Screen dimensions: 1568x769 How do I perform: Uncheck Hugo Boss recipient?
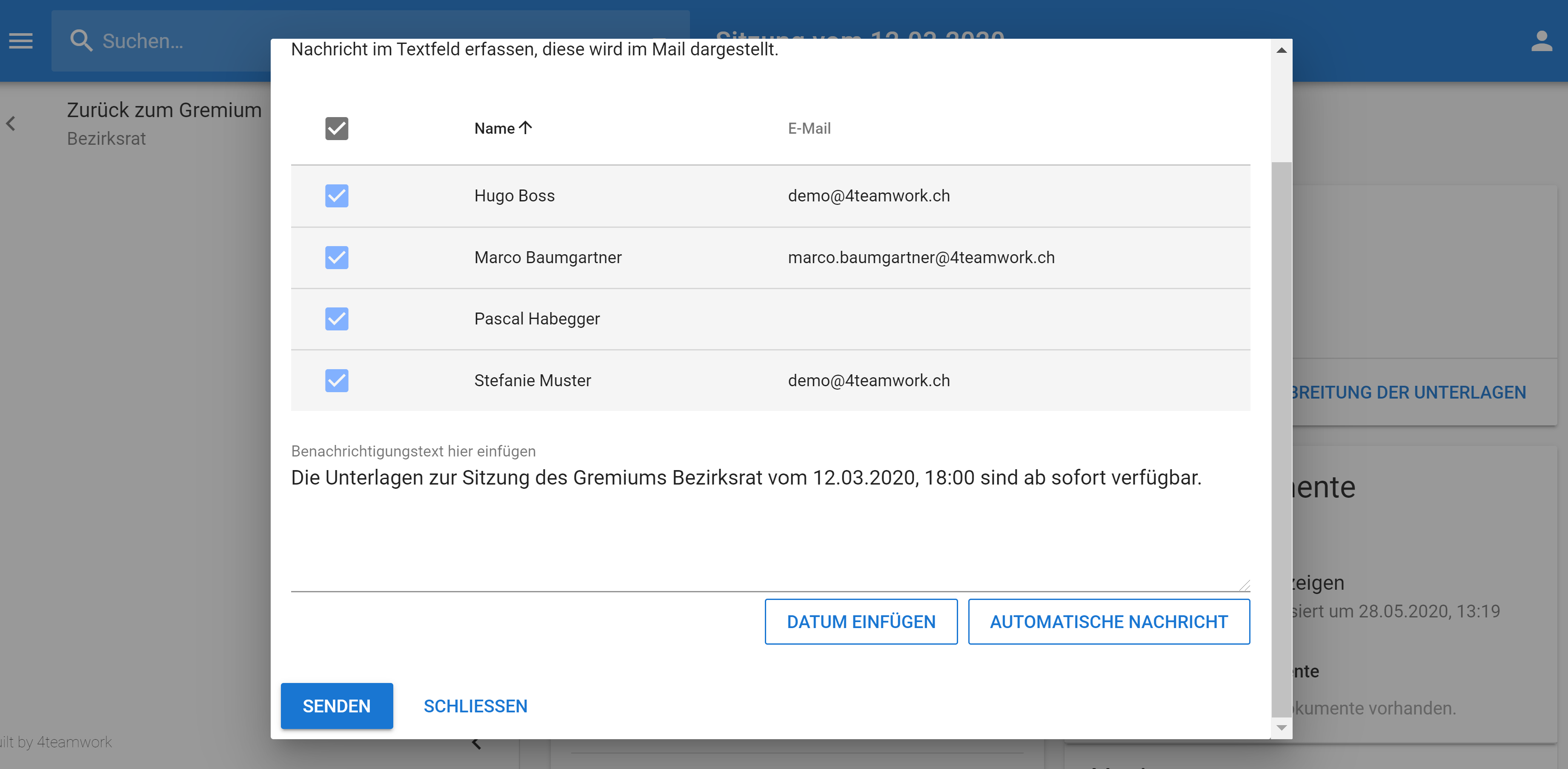(337, 196)
